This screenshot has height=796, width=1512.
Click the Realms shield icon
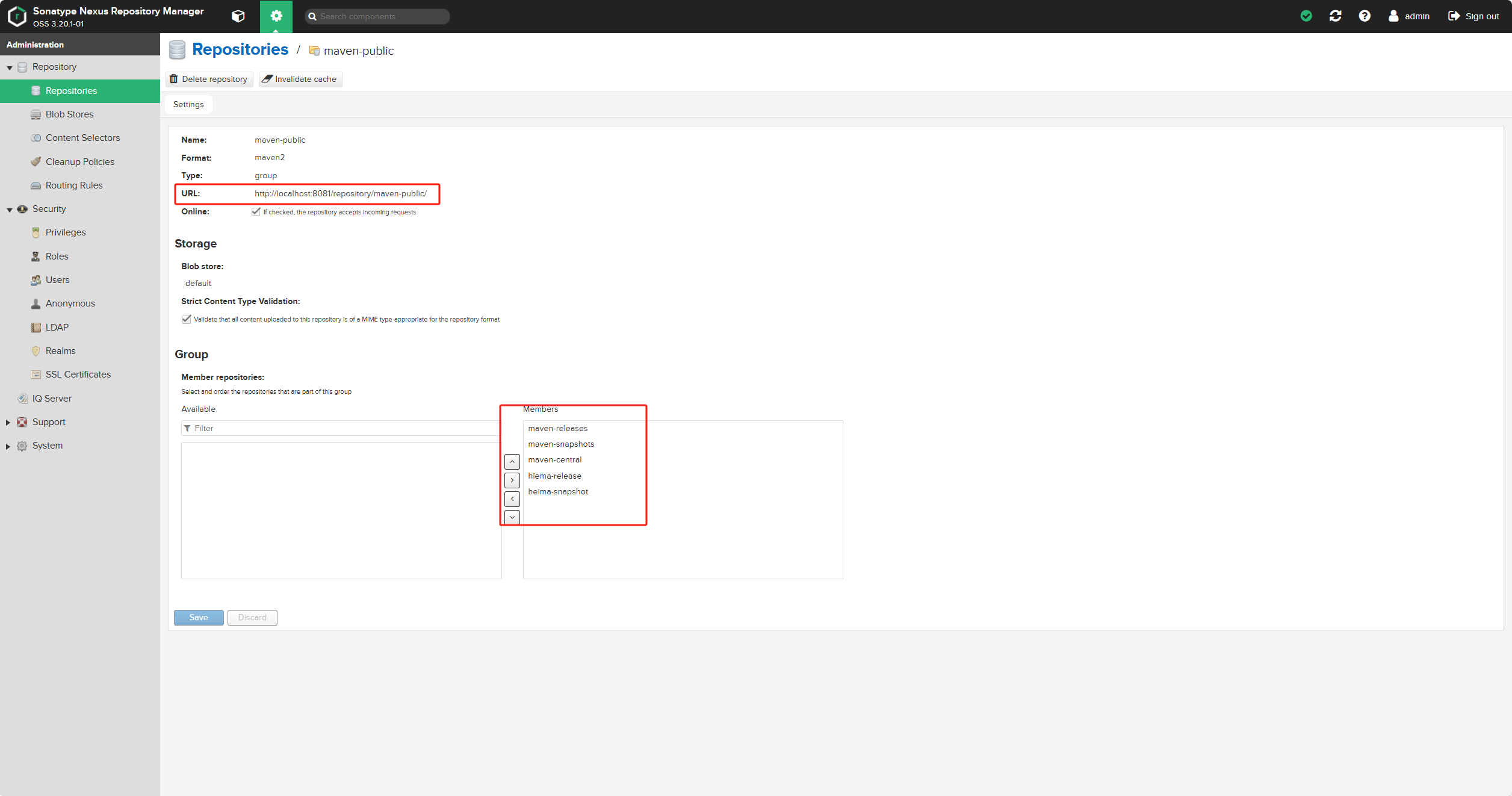tap(36, 351)
